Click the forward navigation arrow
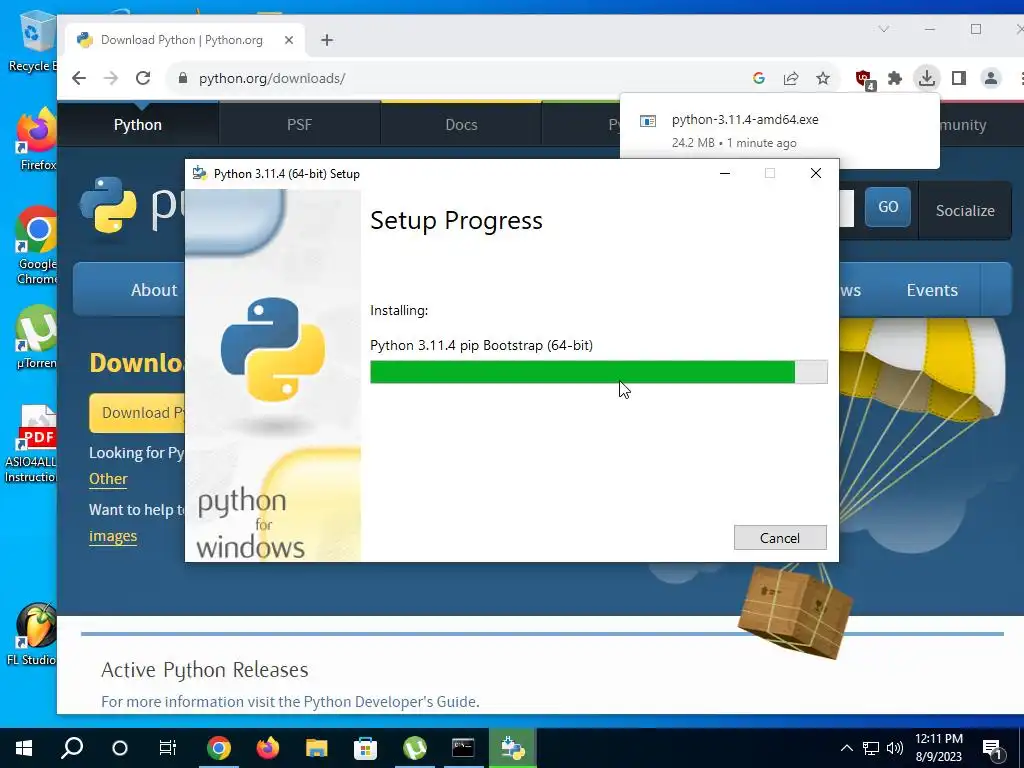Viewport: 1024px width, 768px height. (111, 78)
